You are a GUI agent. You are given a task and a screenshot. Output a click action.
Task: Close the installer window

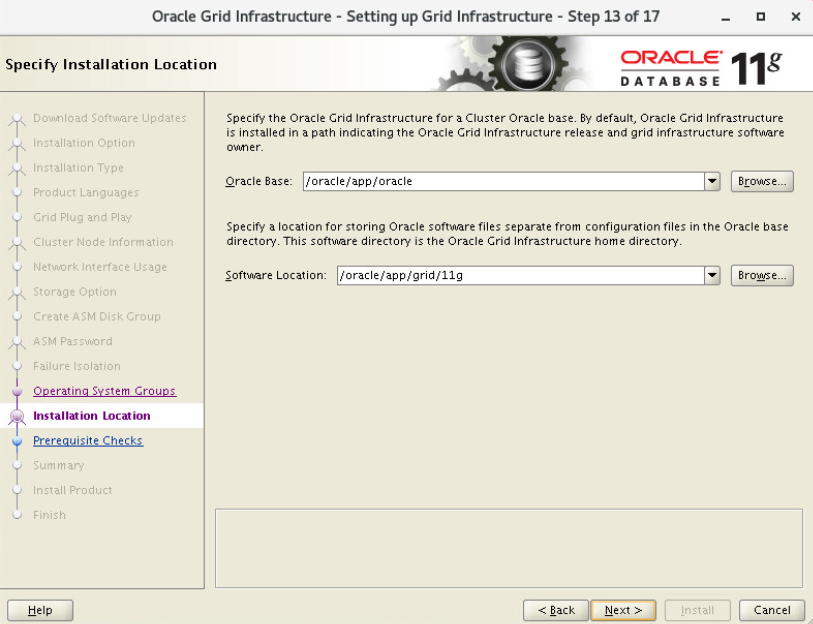point(796,17)
